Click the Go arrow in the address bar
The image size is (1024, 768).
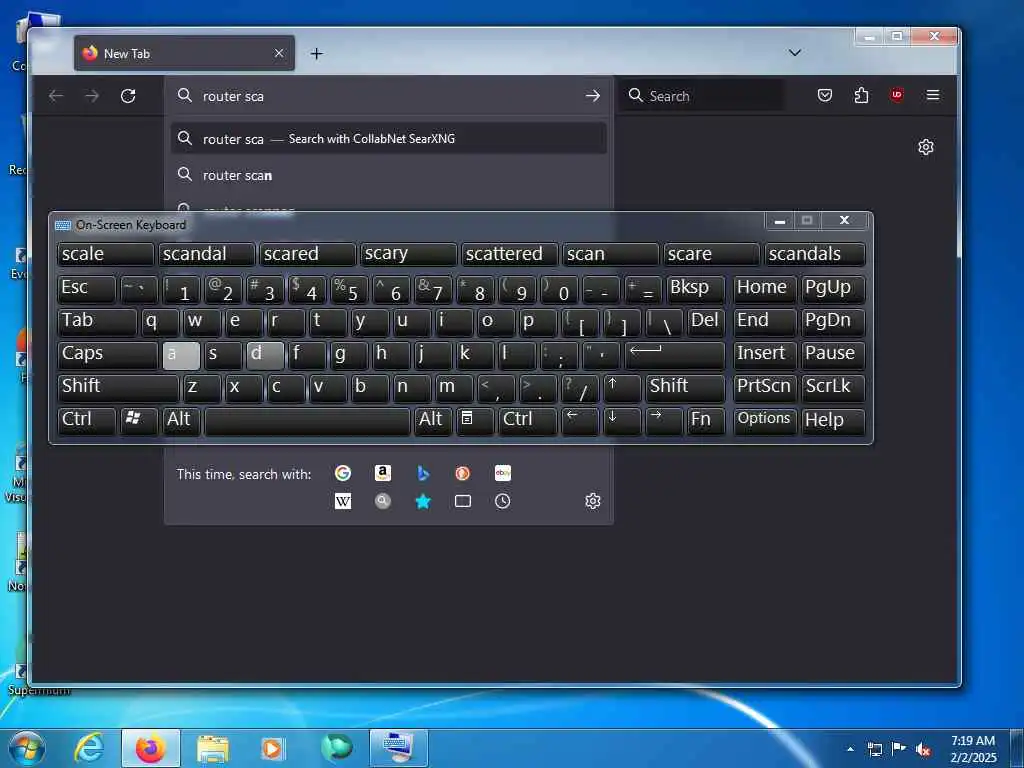coord(592,96)
